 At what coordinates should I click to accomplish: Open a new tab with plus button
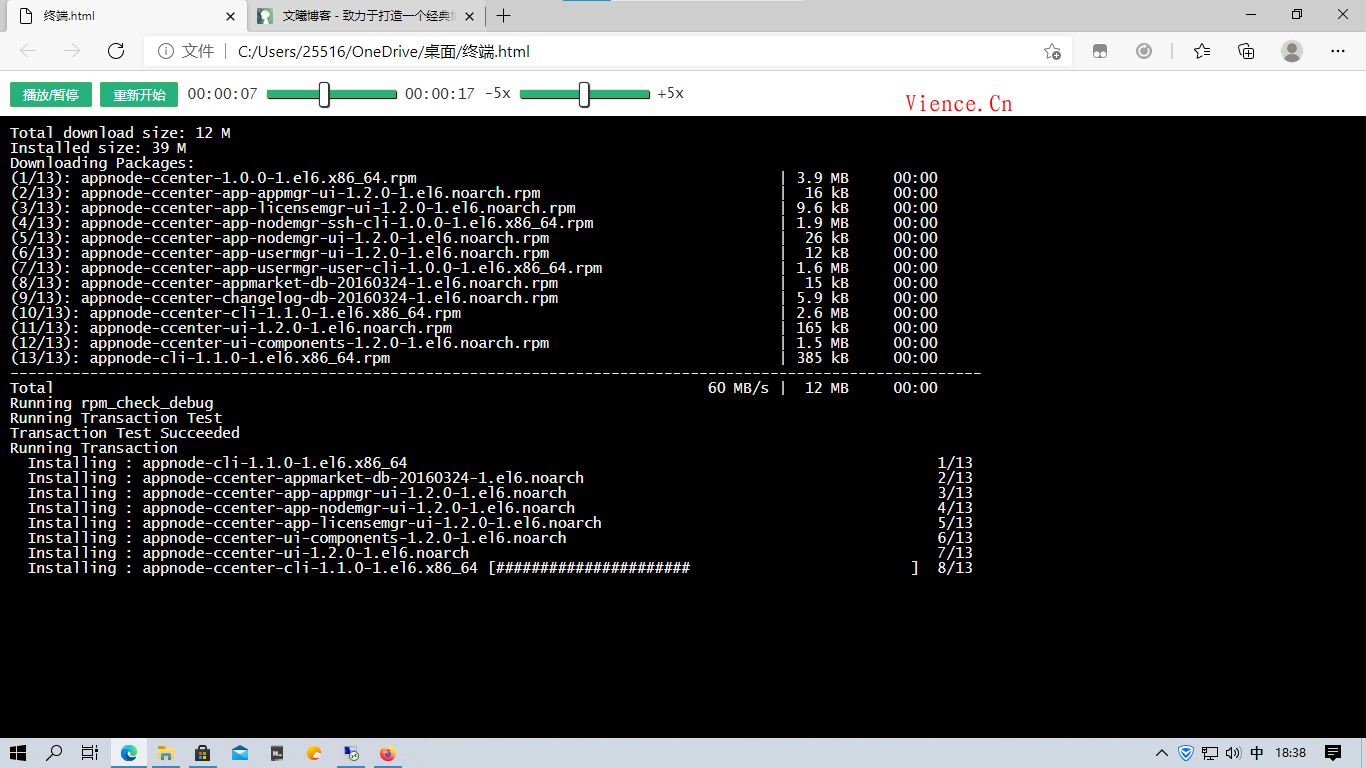coord(504,16)
